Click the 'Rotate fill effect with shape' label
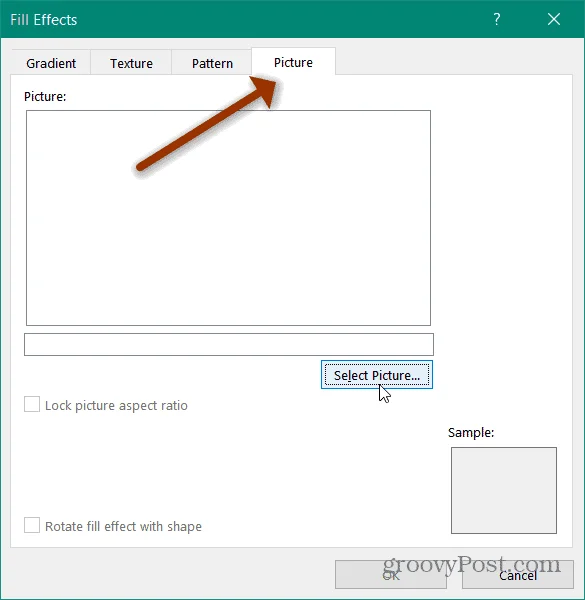The image size is (585, 600). pyautogui.click(x=123, y=527)
